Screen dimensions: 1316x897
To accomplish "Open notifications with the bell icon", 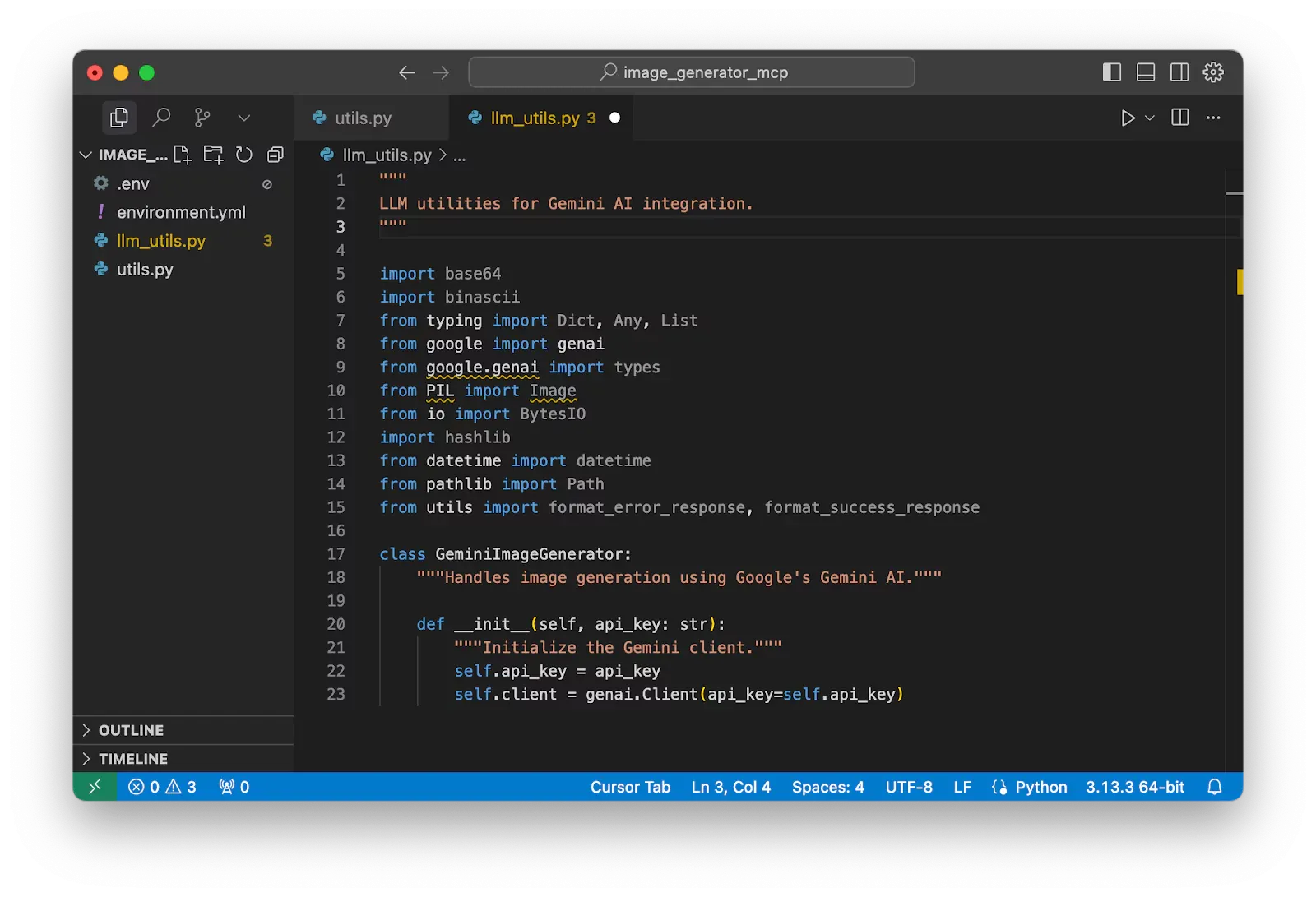I will click(1214, 787).
